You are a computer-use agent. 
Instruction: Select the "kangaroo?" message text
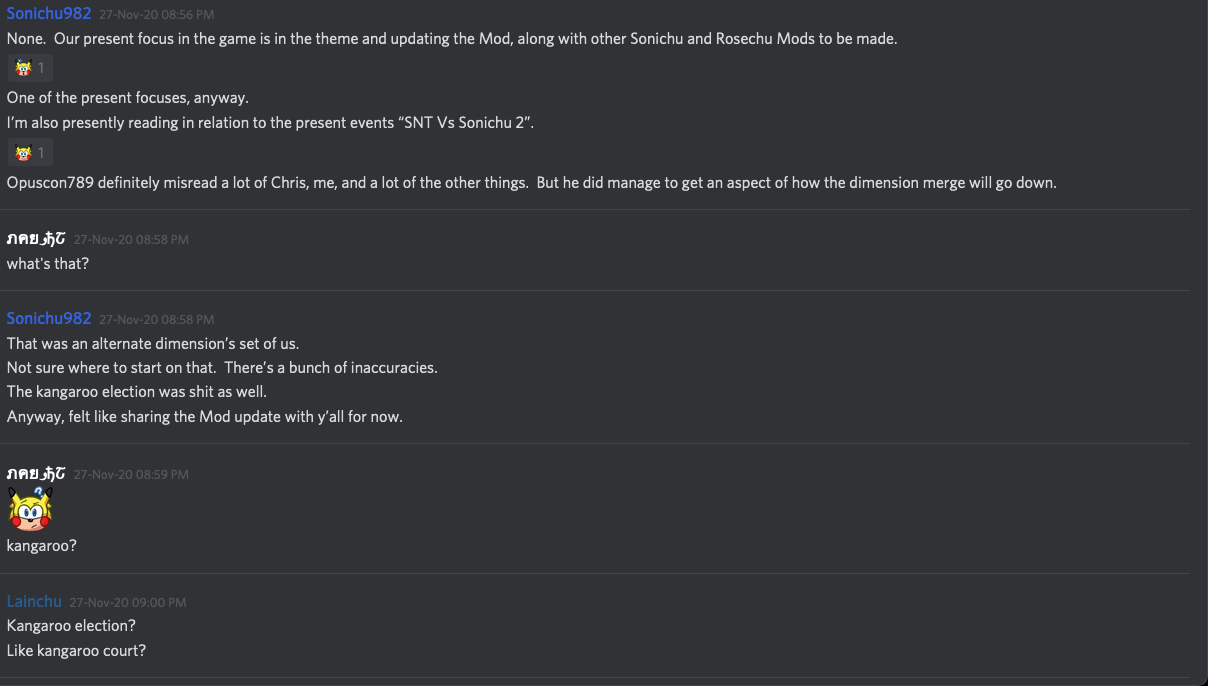(42, 546)
